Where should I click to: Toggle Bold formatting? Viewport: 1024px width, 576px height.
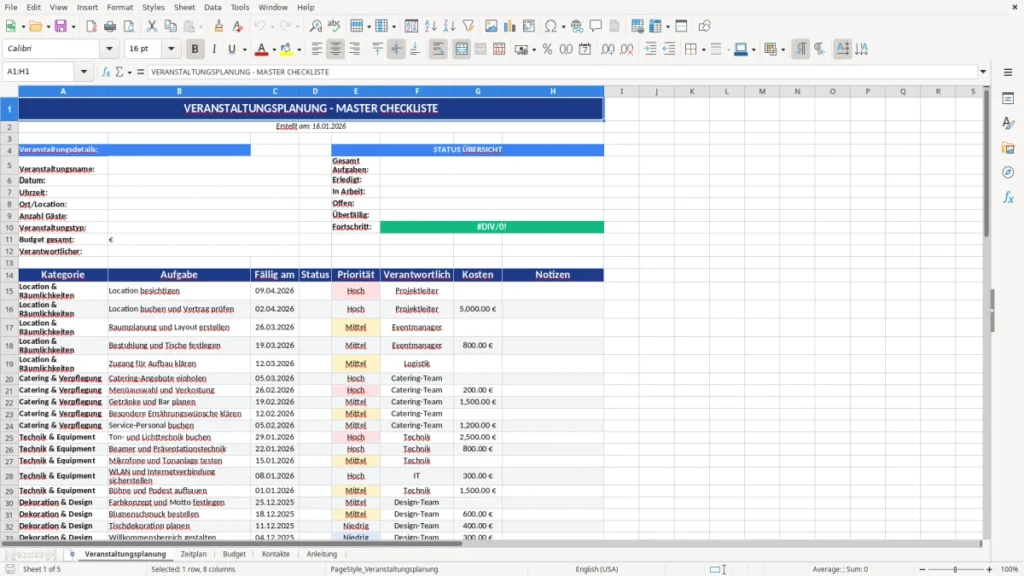195,49
